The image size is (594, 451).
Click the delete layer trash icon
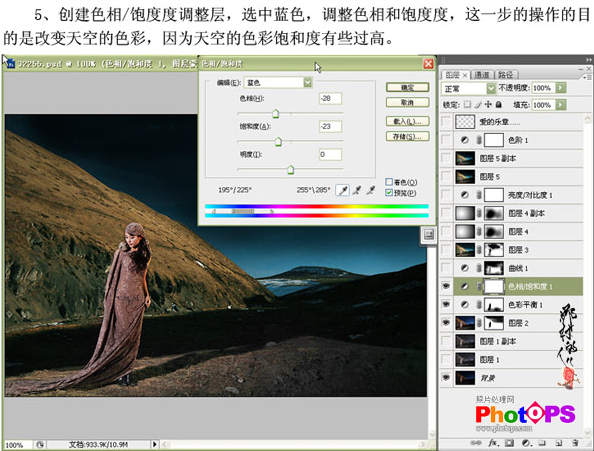575,442
